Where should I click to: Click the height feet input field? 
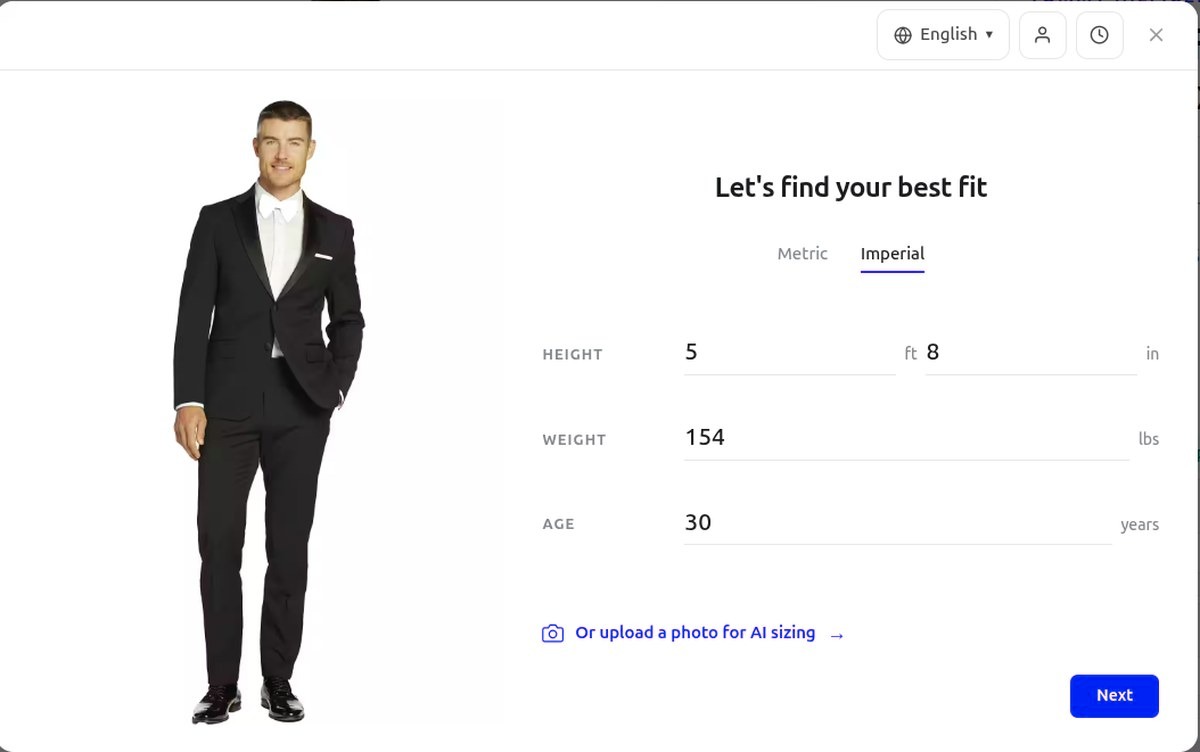click(x=790, y=353)
